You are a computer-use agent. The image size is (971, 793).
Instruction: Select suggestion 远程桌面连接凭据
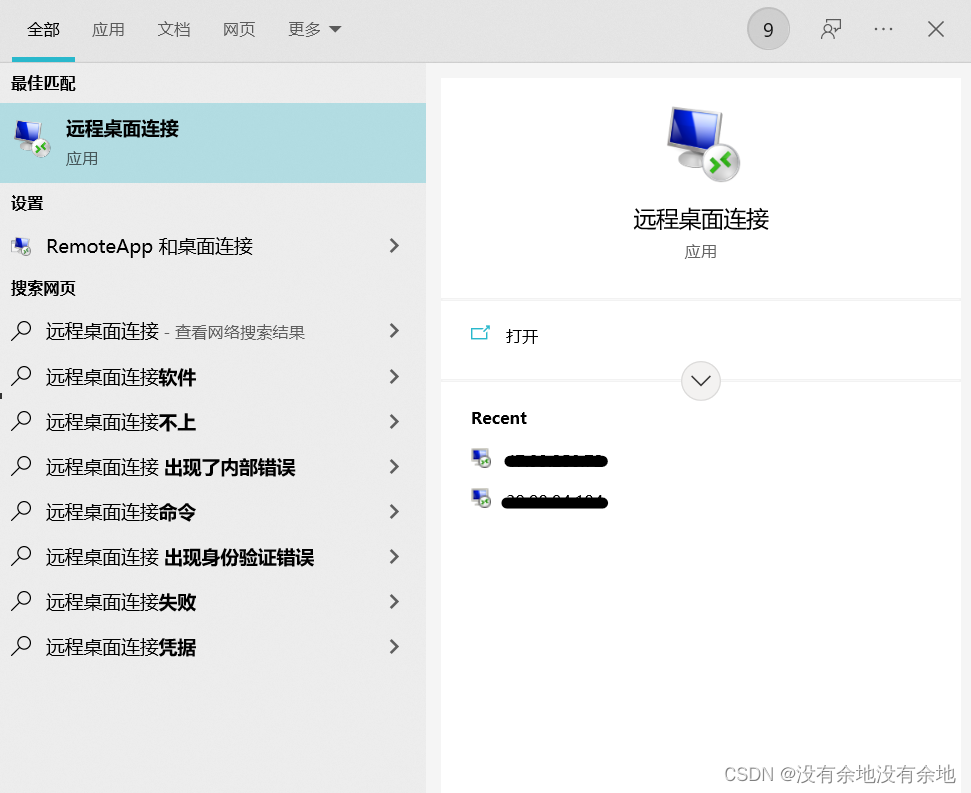pyautogui.click(x=212, y=647)
